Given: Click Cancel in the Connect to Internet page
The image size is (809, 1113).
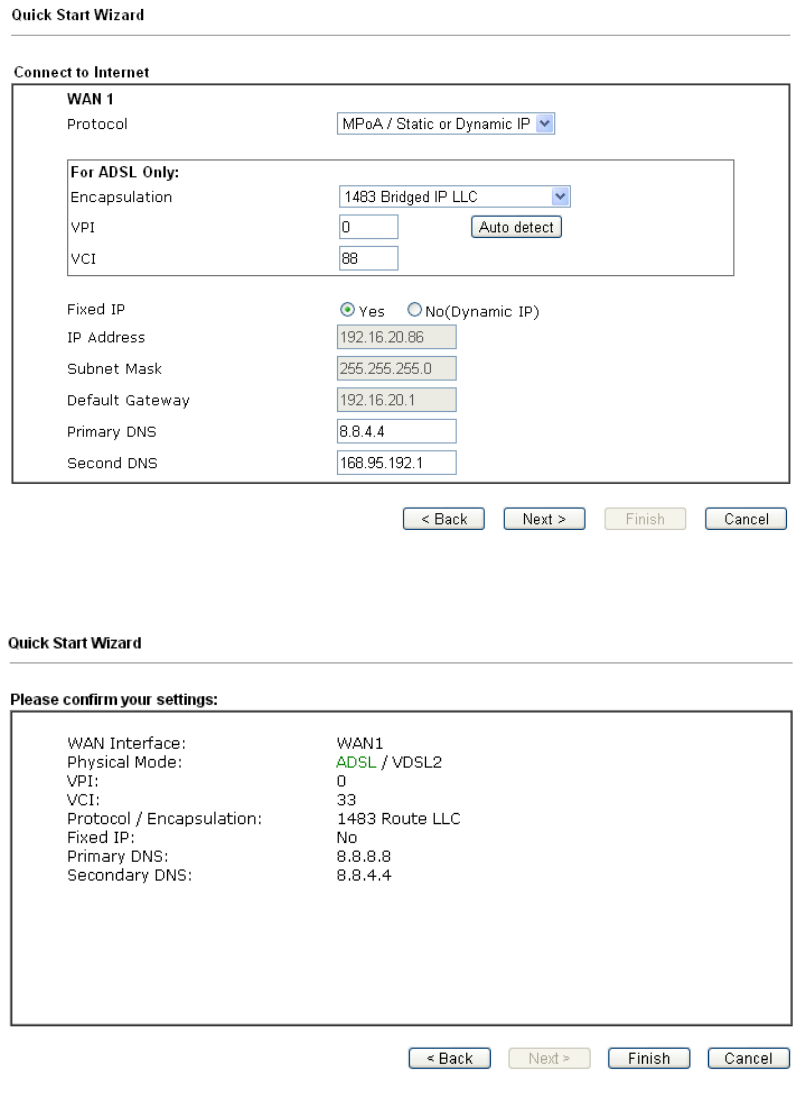Looking at the screenshot, I should tap(746, 519).
